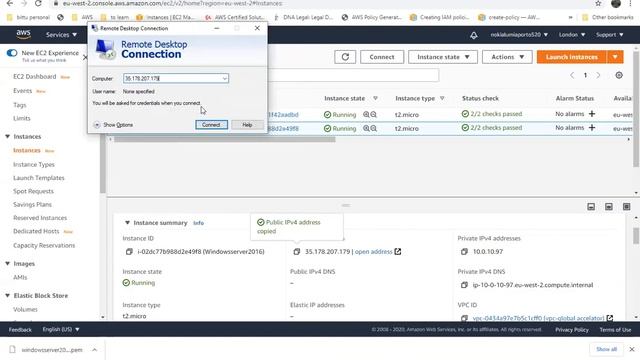Screen dimensions: 640x360
Task: Open Launch instances split-button arrow
Action: click(x=615, y=57)
